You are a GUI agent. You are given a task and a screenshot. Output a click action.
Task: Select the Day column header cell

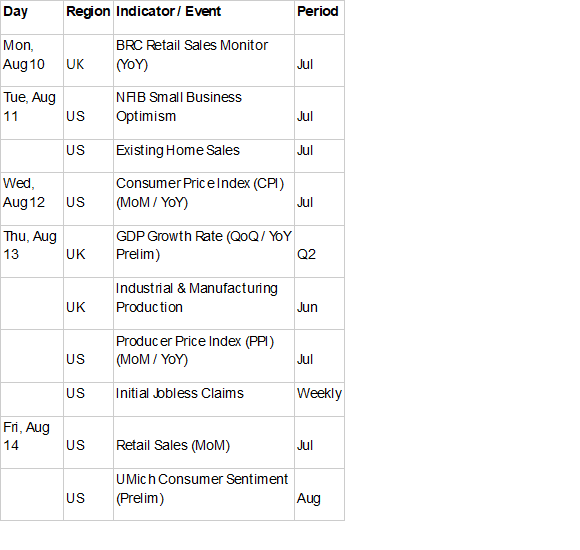point(32,17)
